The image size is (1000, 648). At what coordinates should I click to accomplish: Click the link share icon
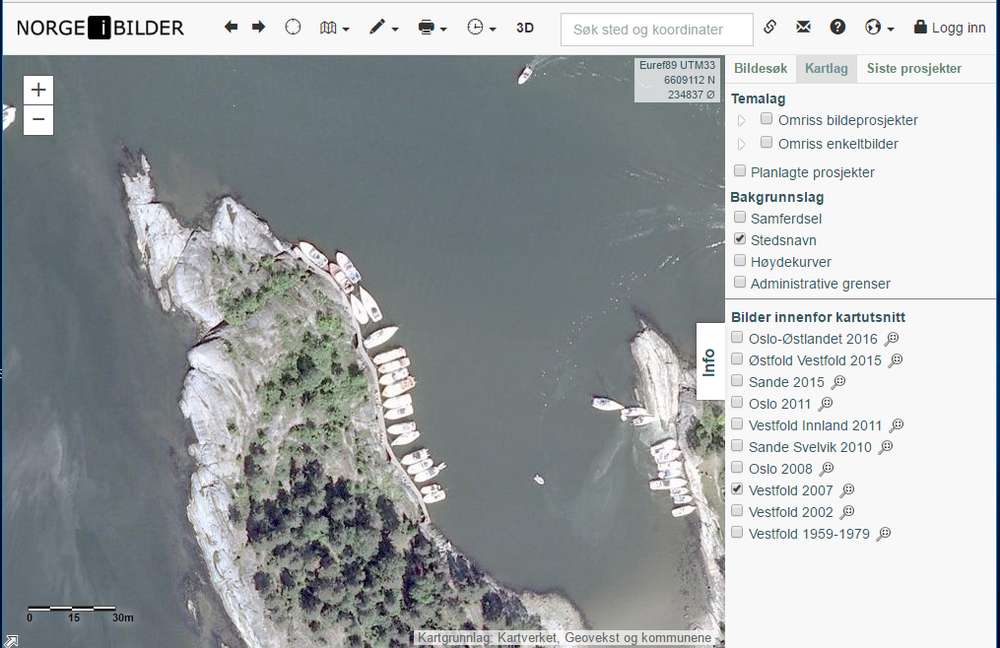coord(770,27)
